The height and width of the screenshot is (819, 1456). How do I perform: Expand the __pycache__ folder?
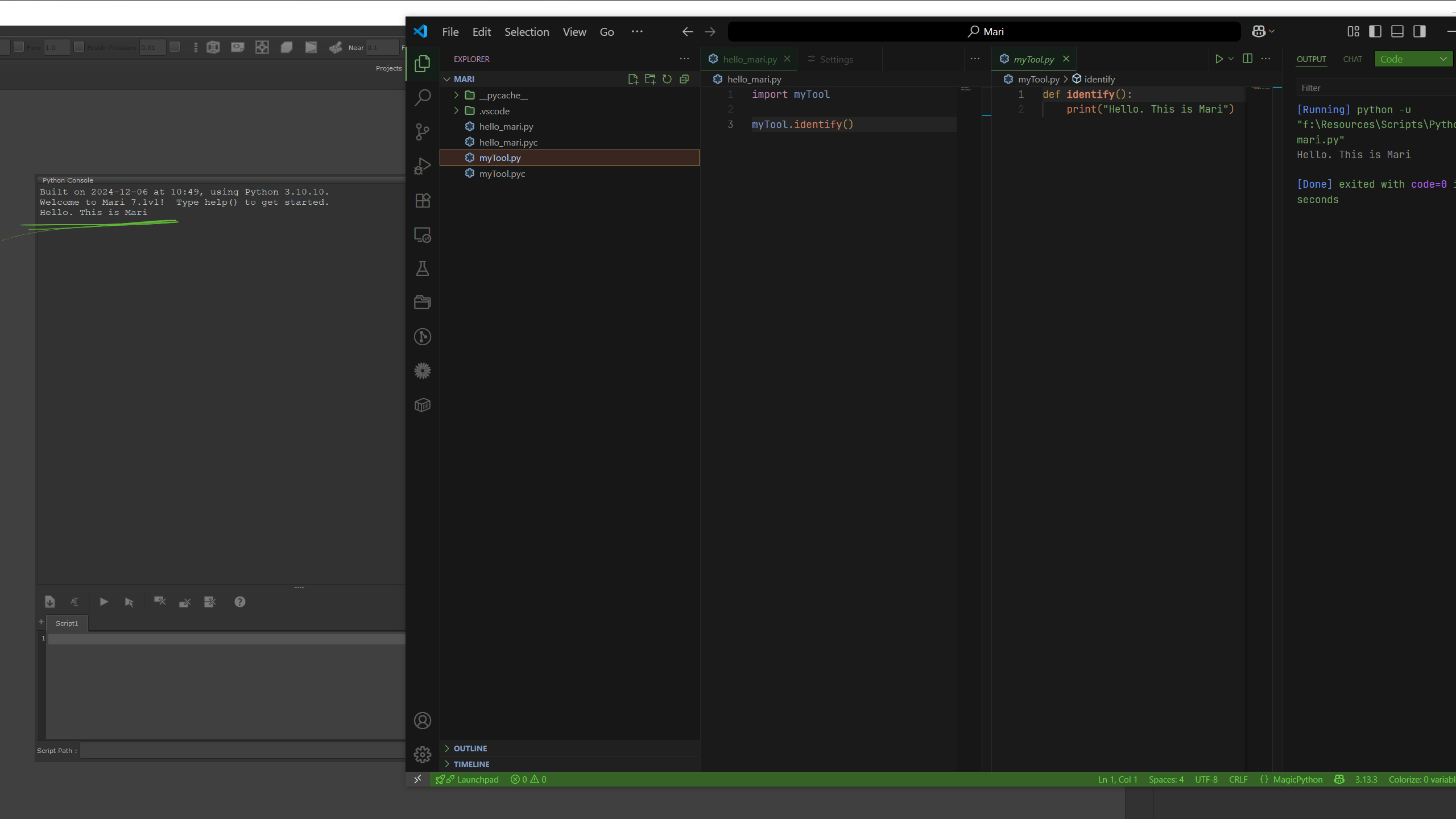tap(456, 95)
